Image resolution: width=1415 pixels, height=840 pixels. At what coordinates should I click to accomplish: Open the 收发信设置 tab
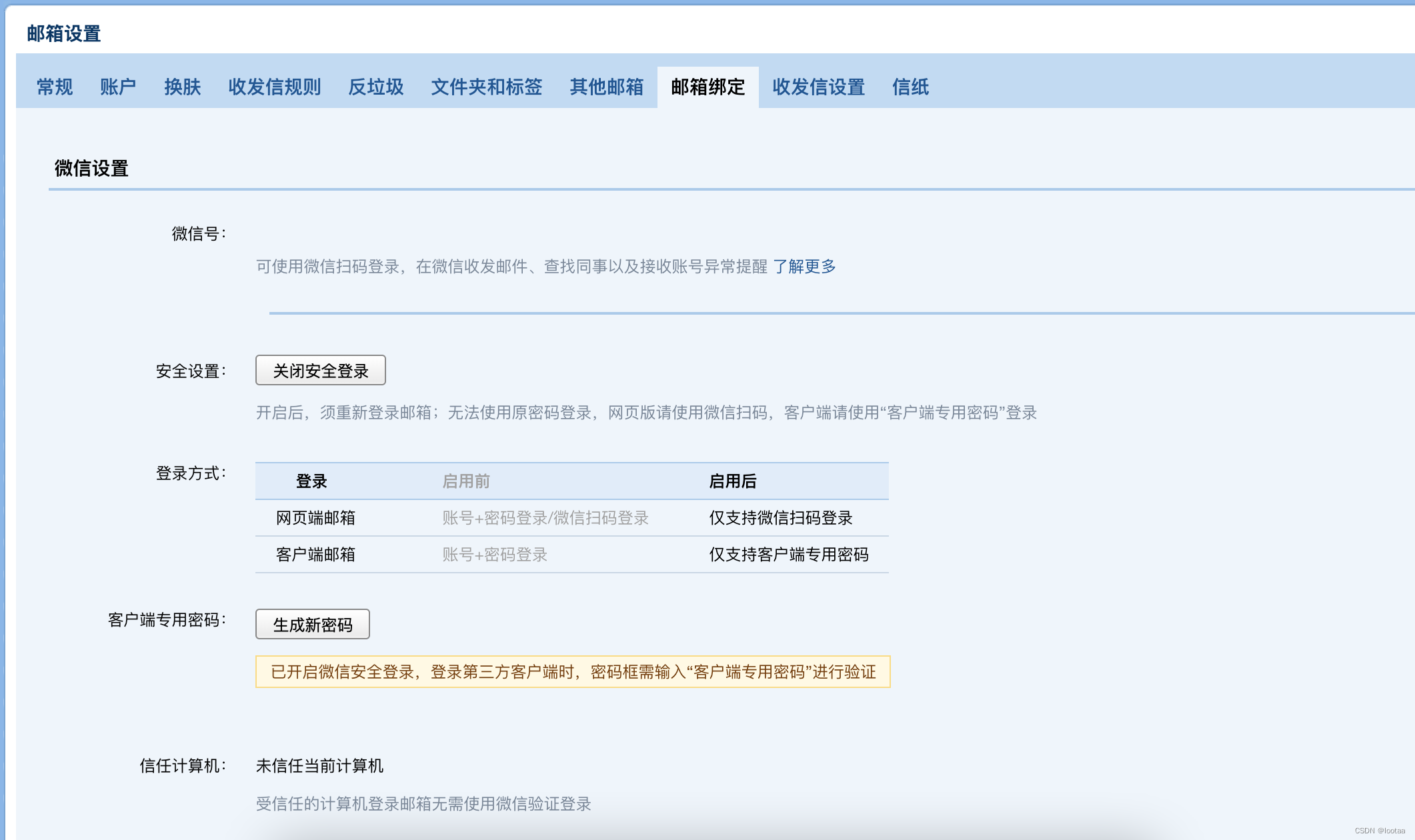819,87
